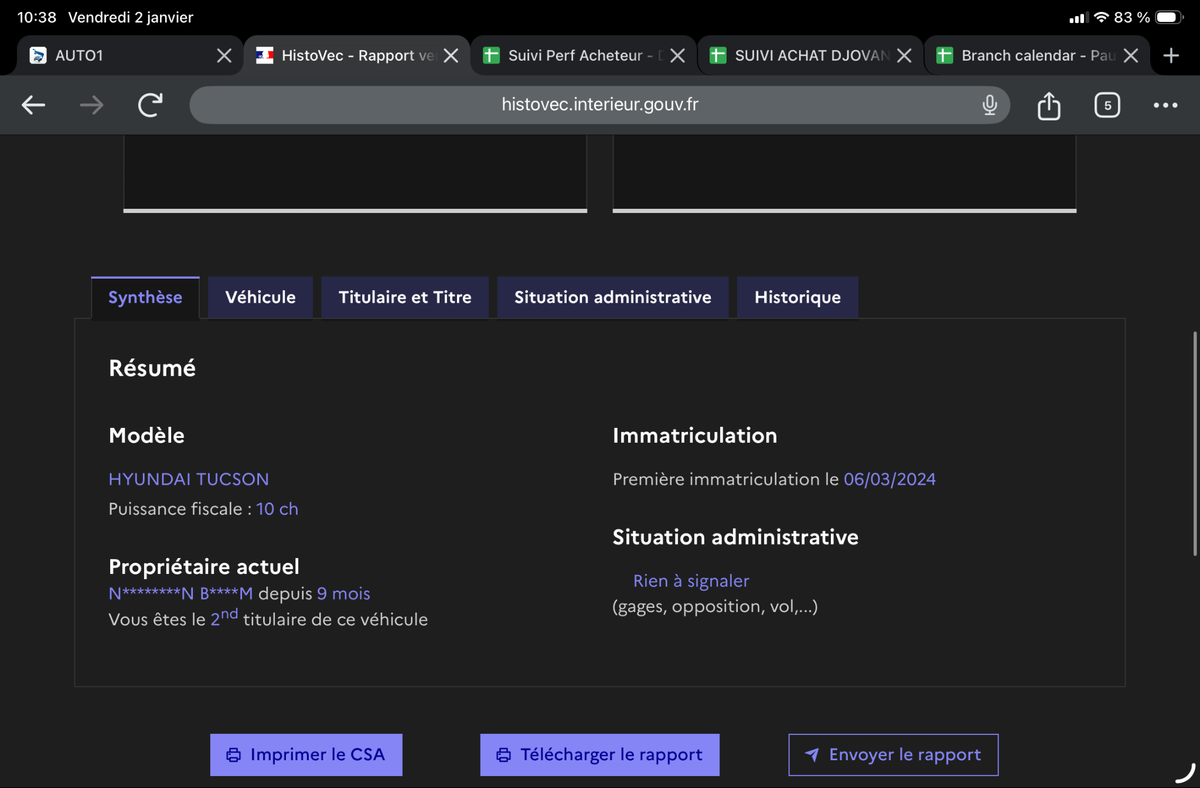Reload the HistoVec page
This screenshot has width=1200, height=788.
(x=150, y=105)
